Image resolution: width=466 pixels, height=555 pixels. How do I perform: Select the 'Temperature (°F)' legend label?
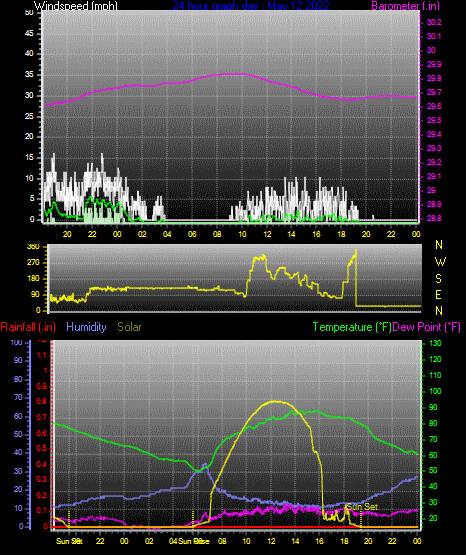[352, 327]
